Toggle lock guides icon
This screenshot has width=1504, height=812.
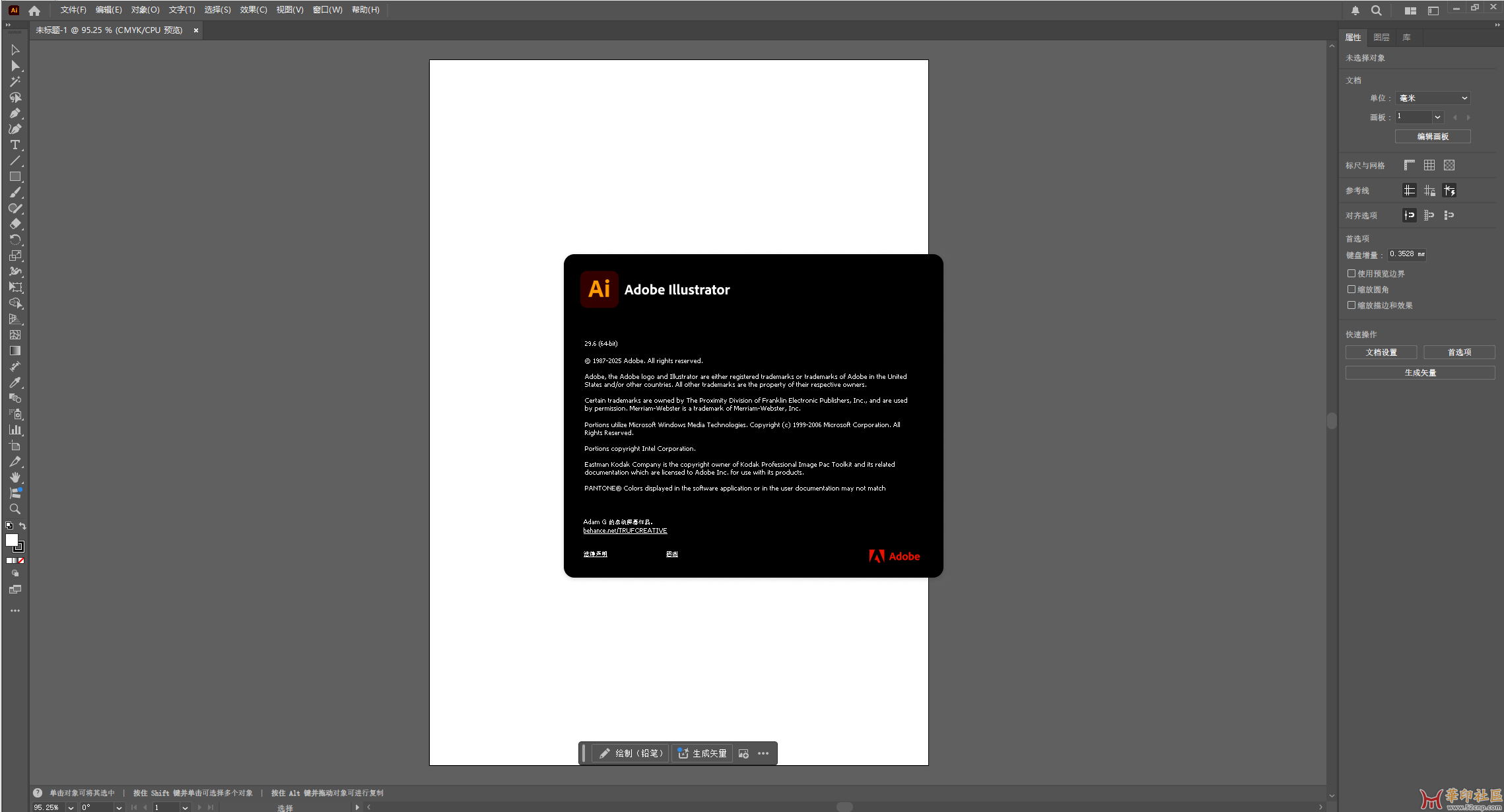(x=1429, y=190)
